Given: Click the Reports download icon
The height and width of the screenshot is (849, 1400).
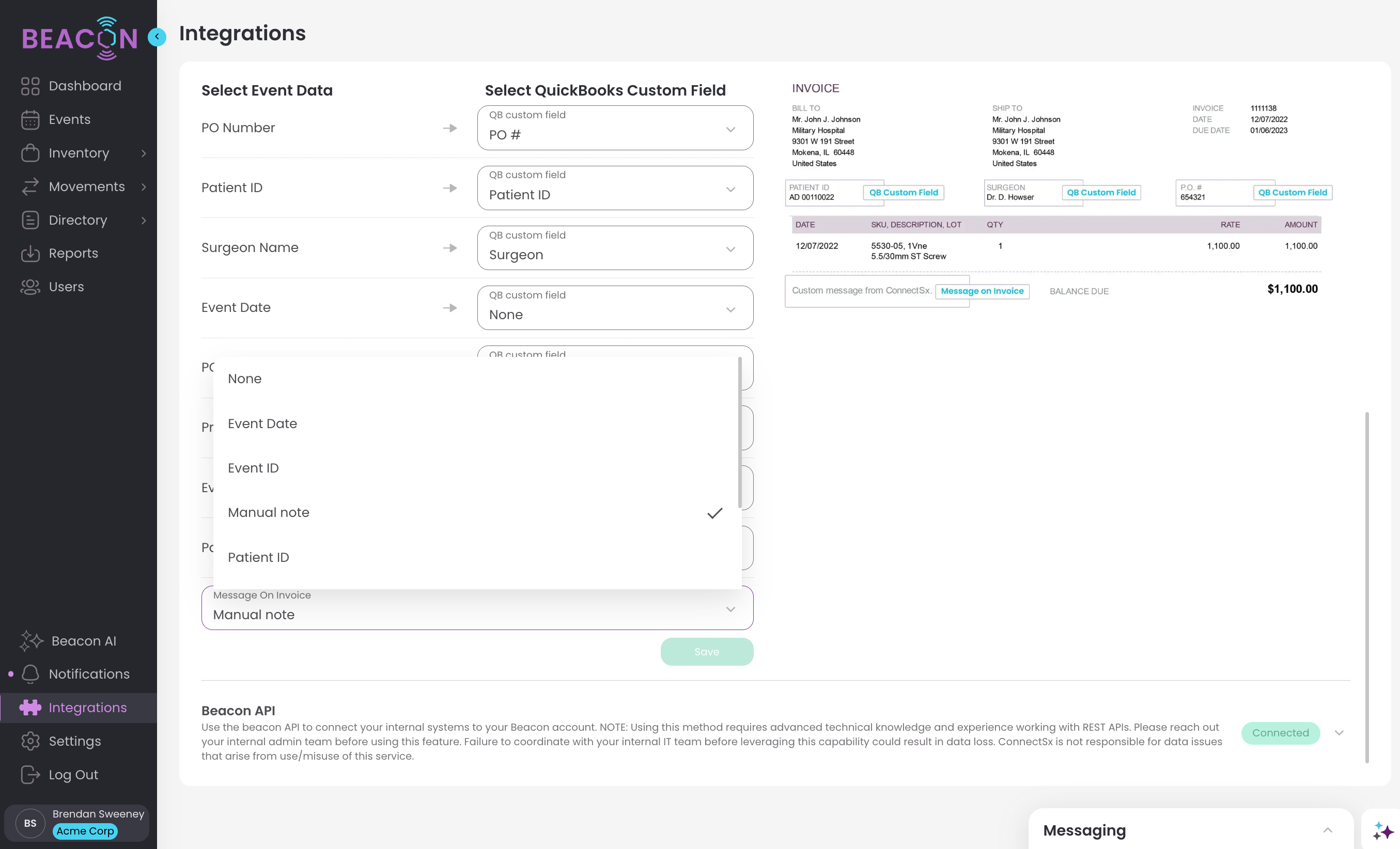Looking at the screenshot, I should click(30, 253).
